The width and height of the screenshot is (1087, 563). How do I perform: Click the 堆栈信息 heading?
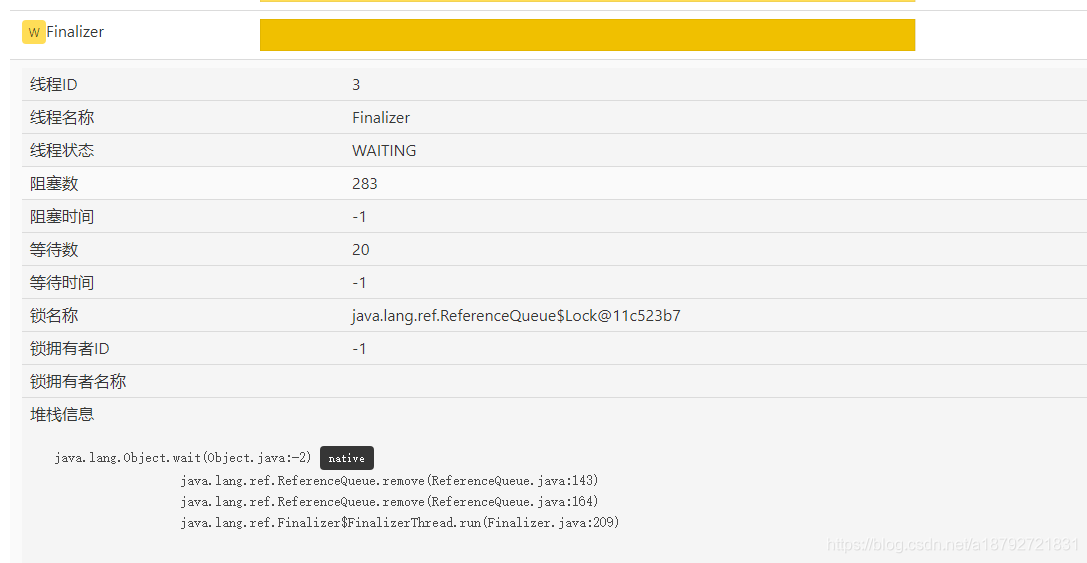click(62, 415)
